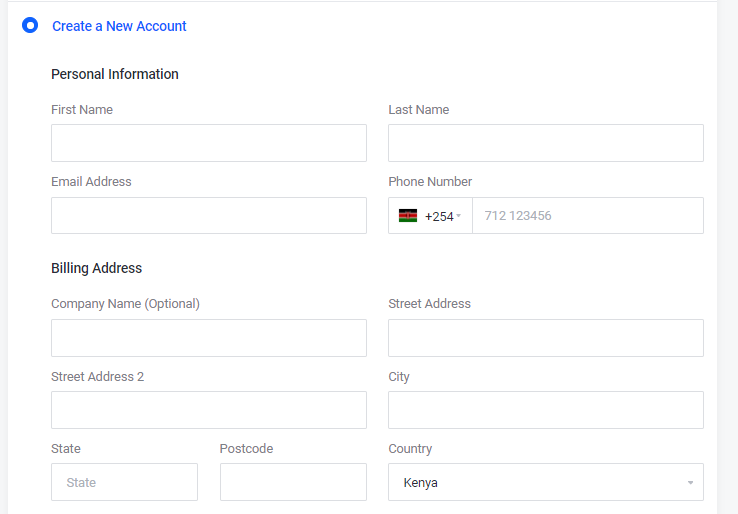Click the Phone Number label

click(x=430, y=182)
